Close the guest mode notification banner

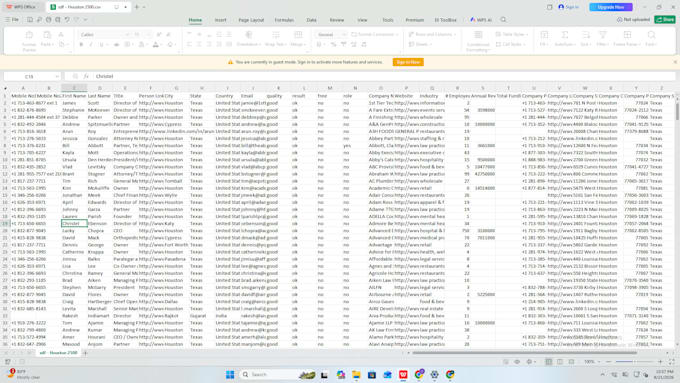coord(675,62)
